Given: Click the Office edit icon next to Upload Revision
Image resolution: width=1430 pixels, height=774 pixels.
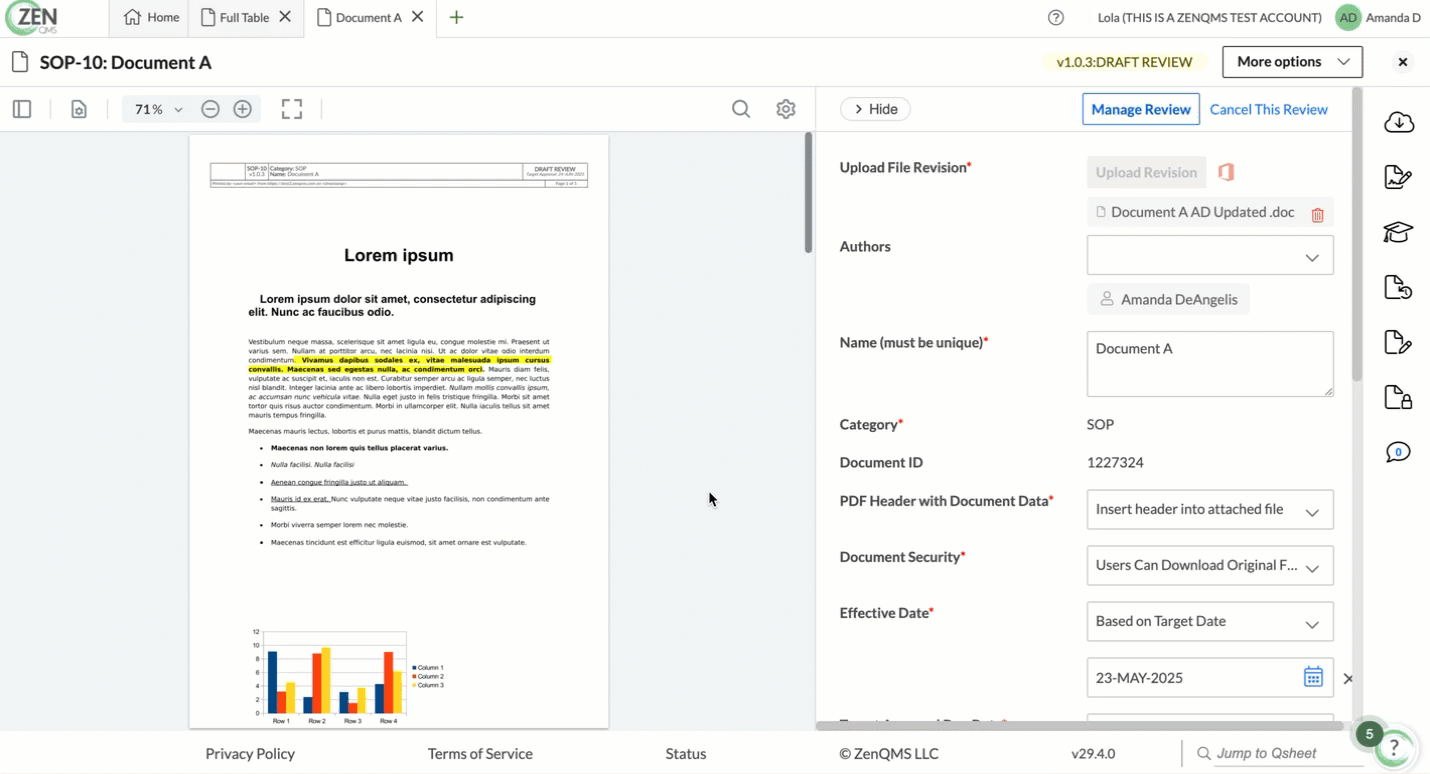Looking at the screenshot, I should [x=1226, y=172].
